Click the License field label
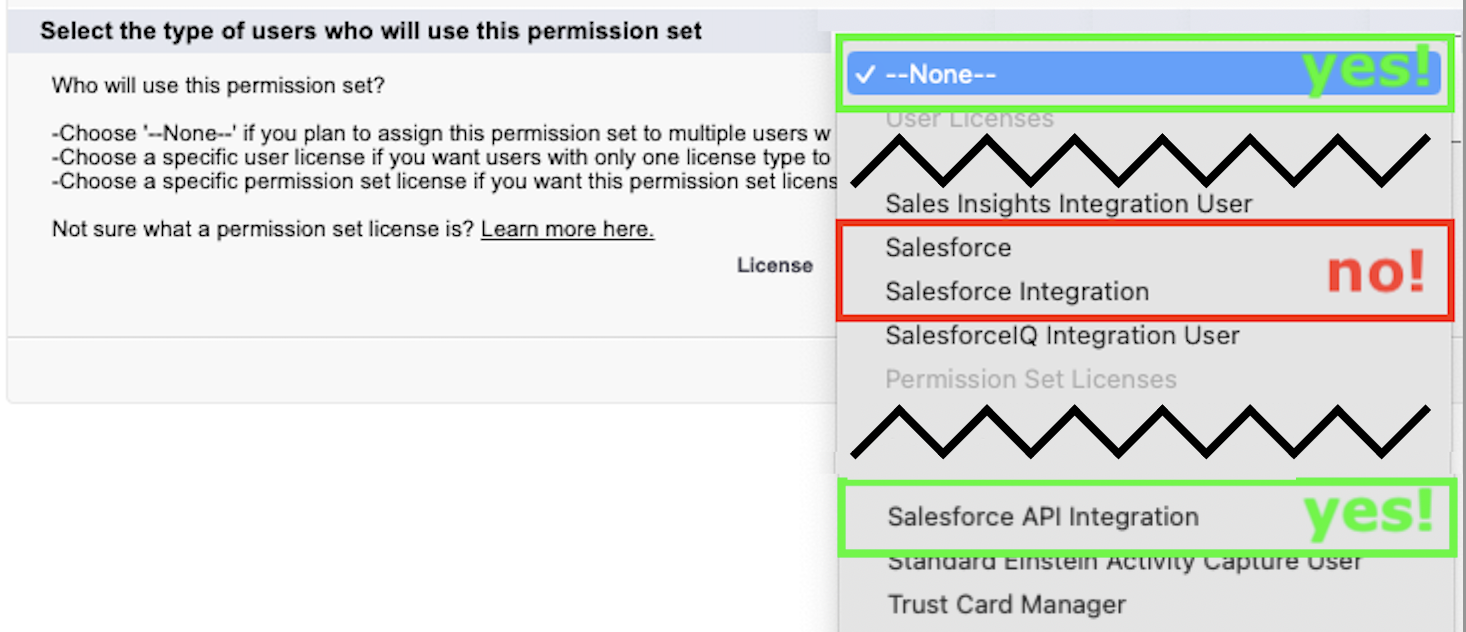Screen dimensions: 1466x632 [x=775, y=266]
